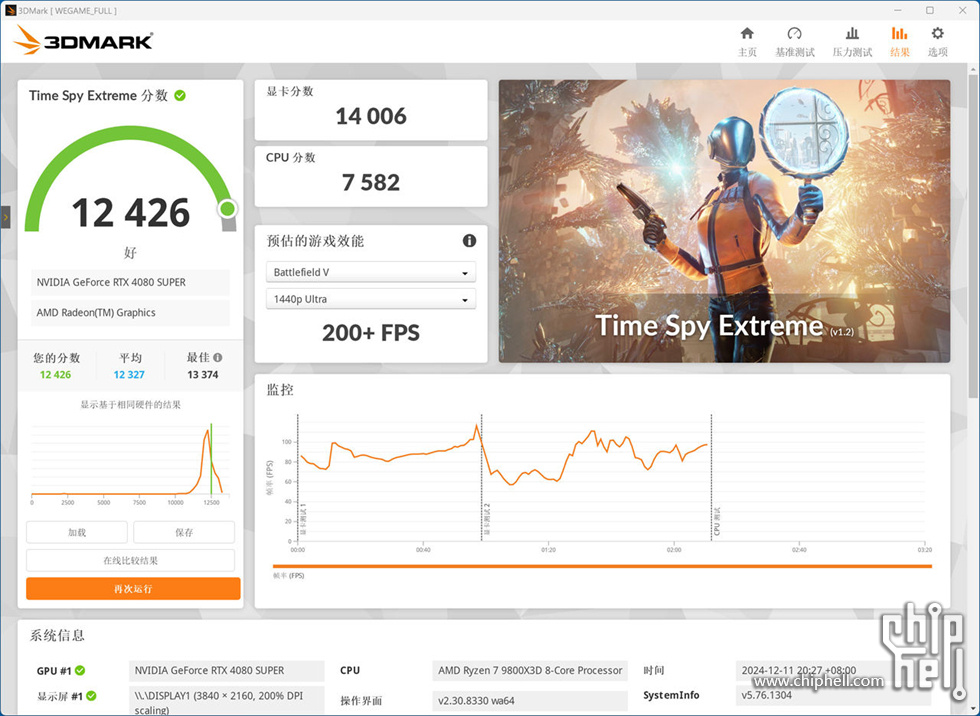Click the graphics score value 14 006
The width and height of the screenshot is (980, 716).
coord(371,116)
